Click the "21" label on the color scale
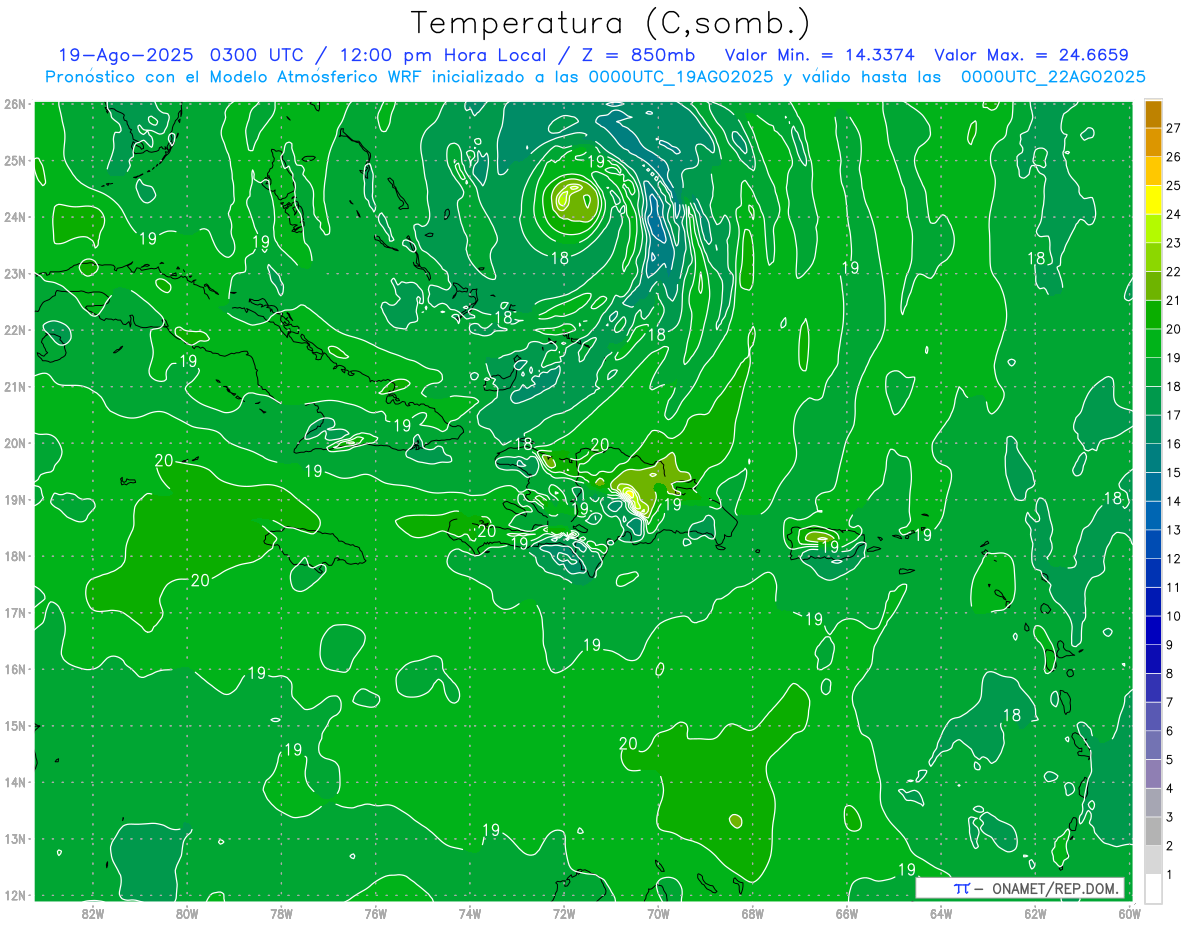The width and height of the screenshot is (1200, 927). [1174, 300]
